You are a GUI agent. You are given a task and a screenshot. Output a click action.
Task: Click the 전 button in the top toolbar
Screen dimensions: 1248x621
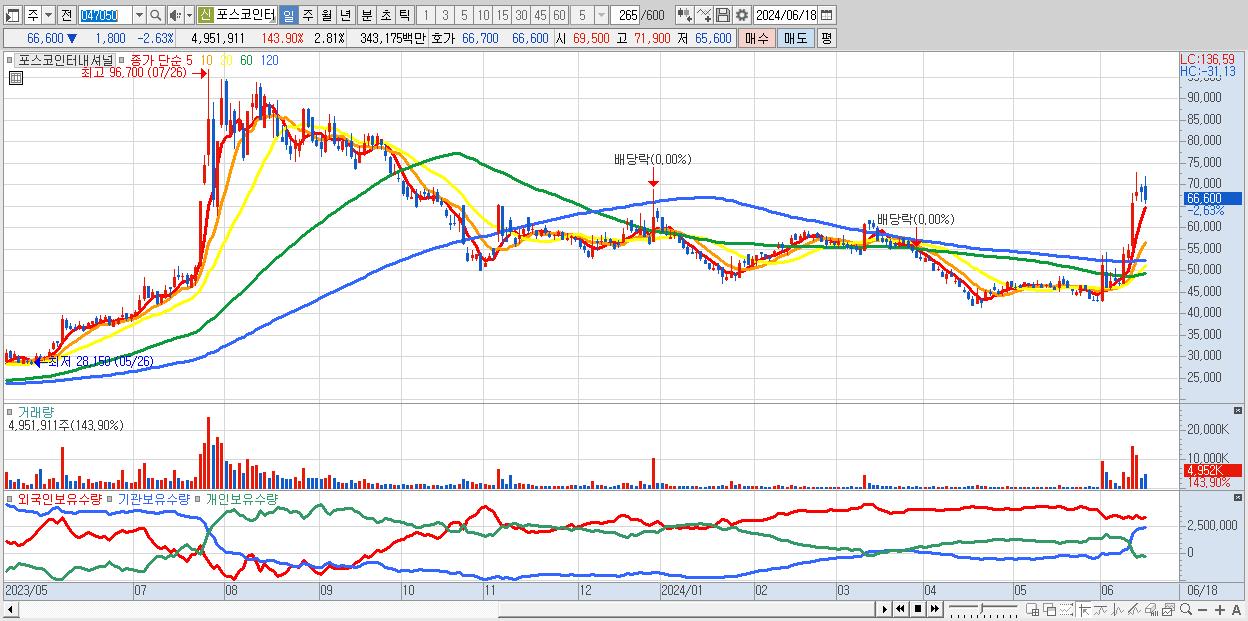point(66,15)
